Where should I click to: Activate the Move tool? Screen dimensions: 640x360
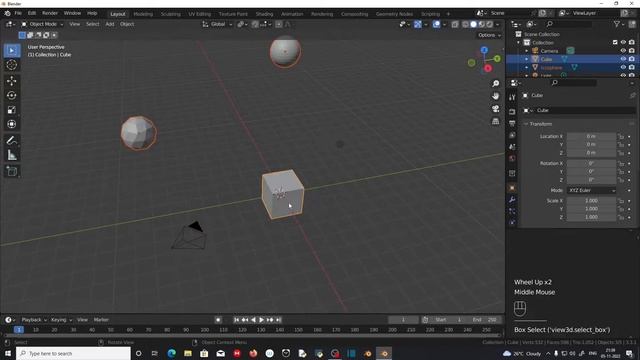[x=11, y=81]
